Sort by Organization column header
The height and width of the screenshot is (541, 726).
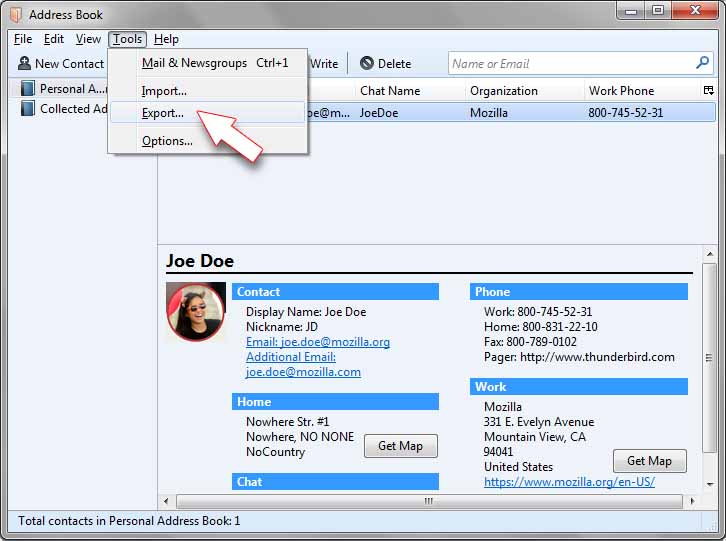click(524, 91)
